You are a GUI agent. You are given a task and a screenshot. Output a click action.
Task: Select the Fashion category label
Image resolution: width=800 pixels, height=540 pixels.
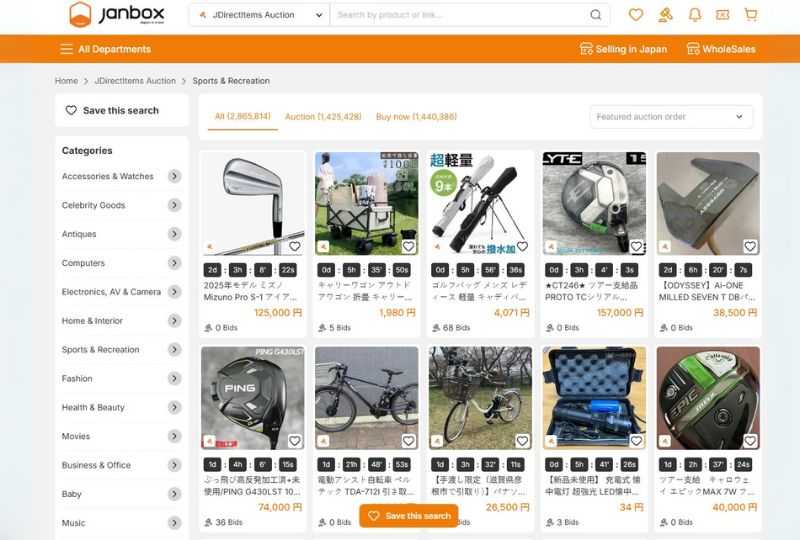[x=77, y=378]
